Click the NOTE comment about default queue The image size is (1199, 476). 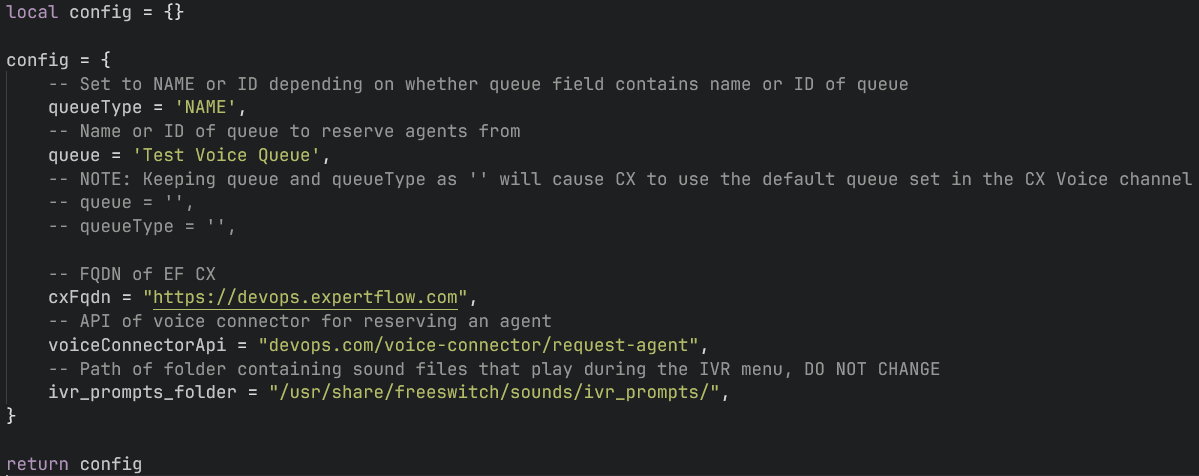[620, 180]
